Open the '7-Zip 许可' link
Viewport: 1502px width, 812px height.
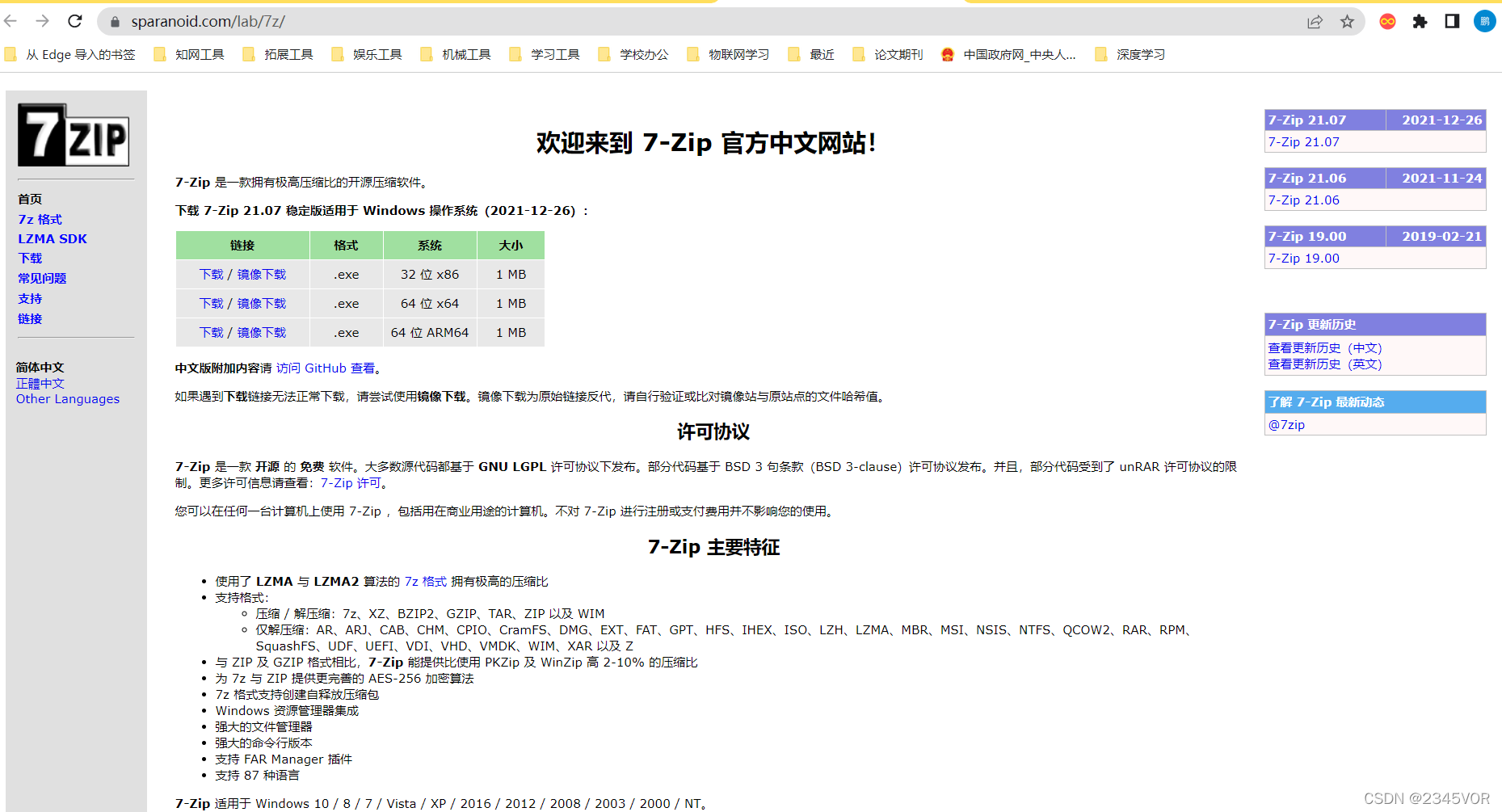[351, 482]
